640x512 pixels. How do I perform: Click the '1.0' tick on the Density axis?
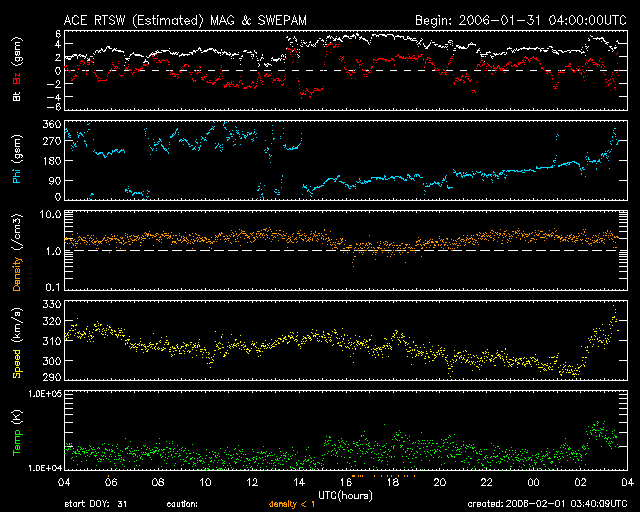click(53, 252)
